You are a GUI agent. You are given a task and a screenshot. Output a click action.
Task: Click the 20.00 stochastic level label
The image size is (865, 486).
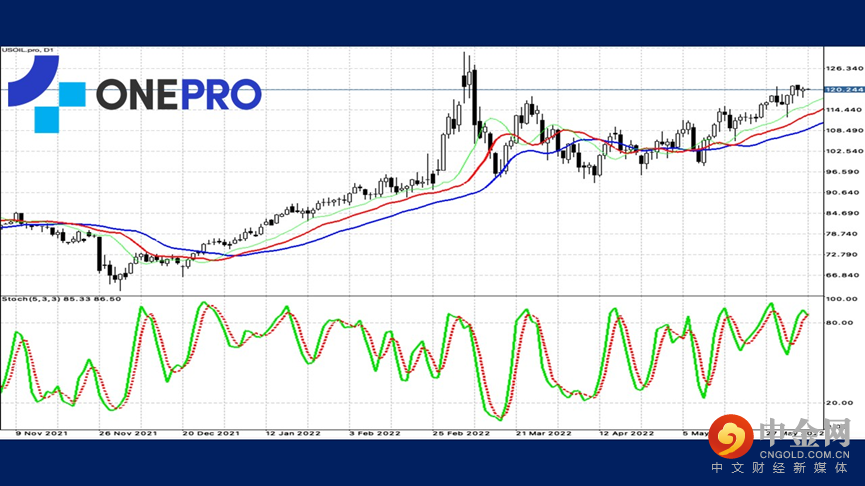(x=840, y=403)
